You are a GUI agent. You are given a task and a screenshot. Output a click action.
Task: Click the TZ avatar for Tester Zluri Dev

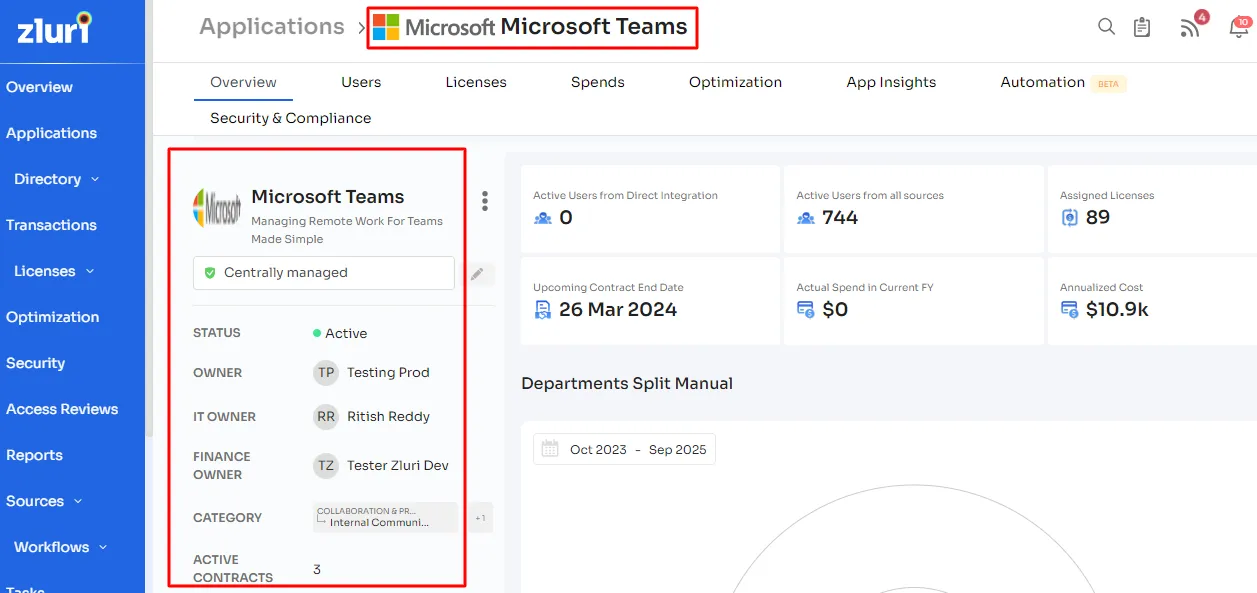tap(326, 465)
